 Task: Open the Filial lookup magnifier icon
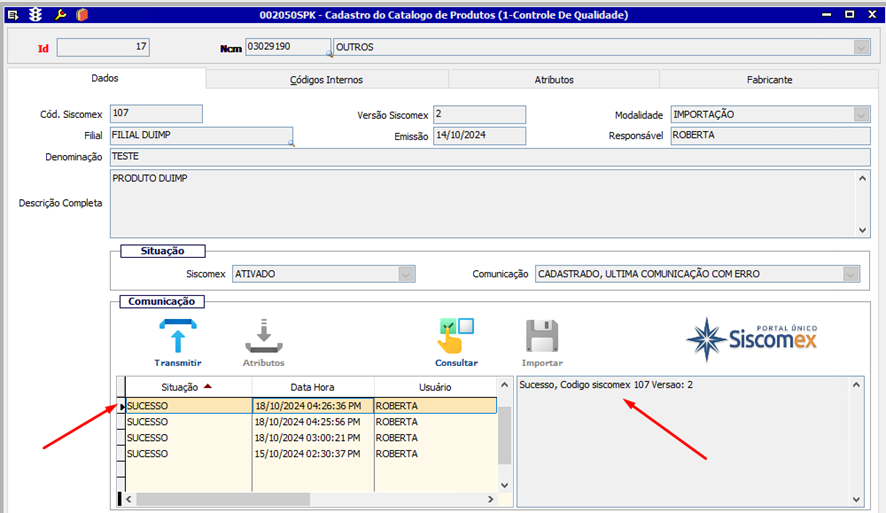(x=291, y=144)
